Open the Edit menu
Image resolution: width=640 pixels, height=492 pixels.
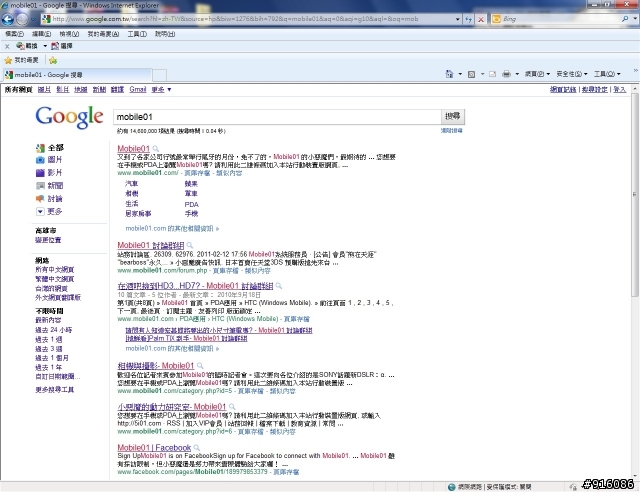click(41, 34)
